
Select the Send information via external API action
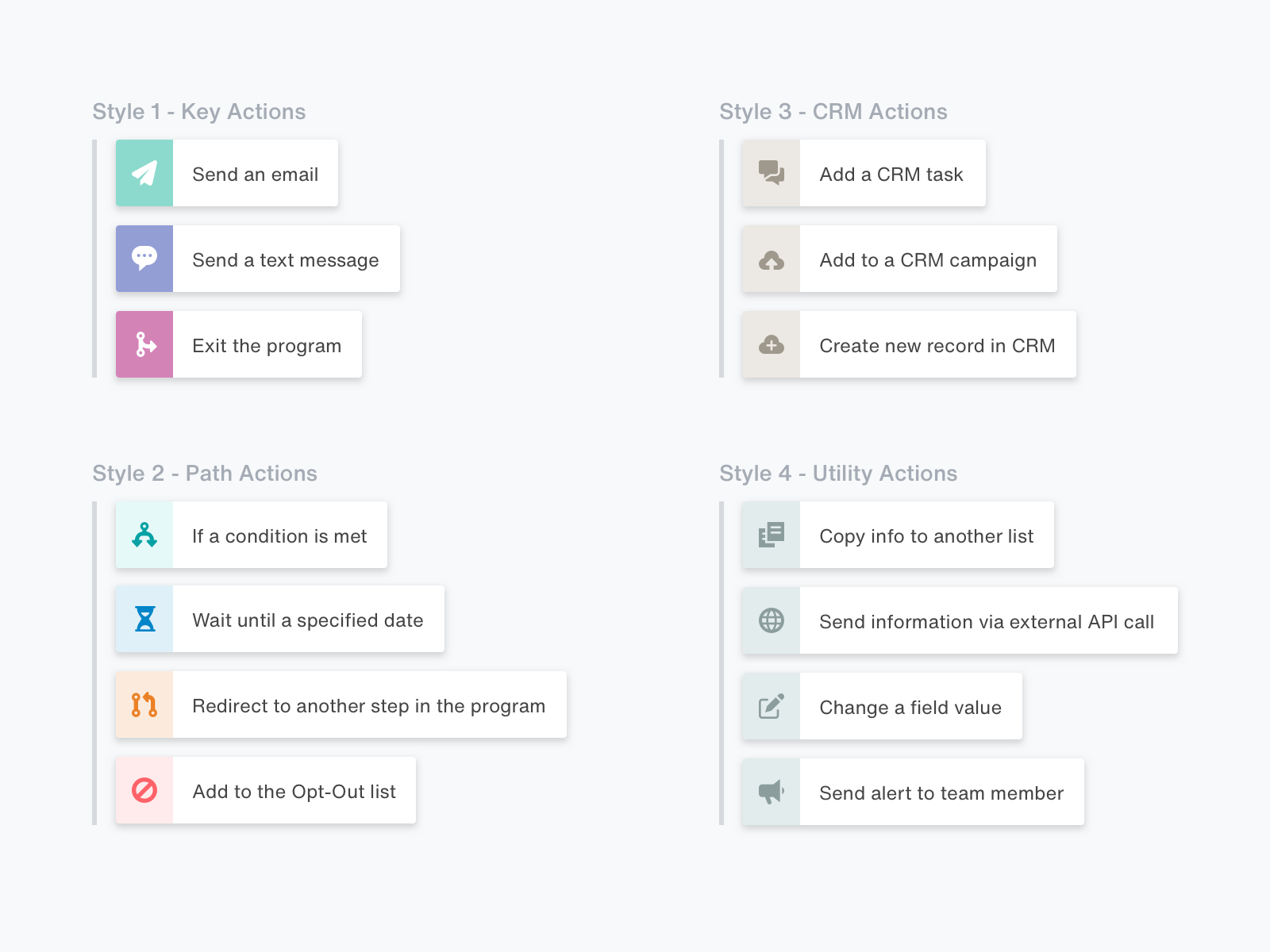pyautogui.click(x=987, y=621)
